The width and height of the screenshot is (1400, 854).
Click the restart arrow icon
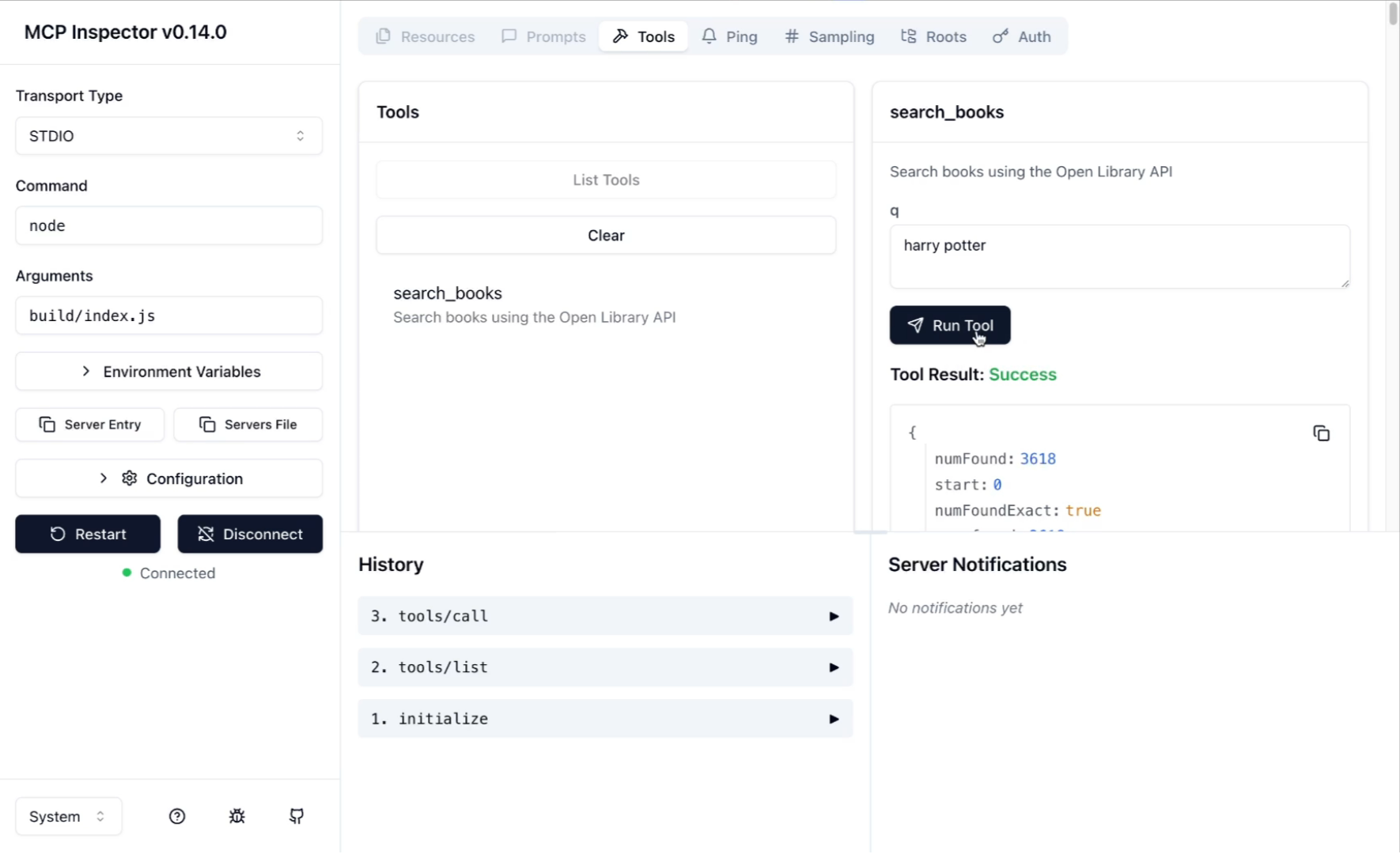pos(58,534)
